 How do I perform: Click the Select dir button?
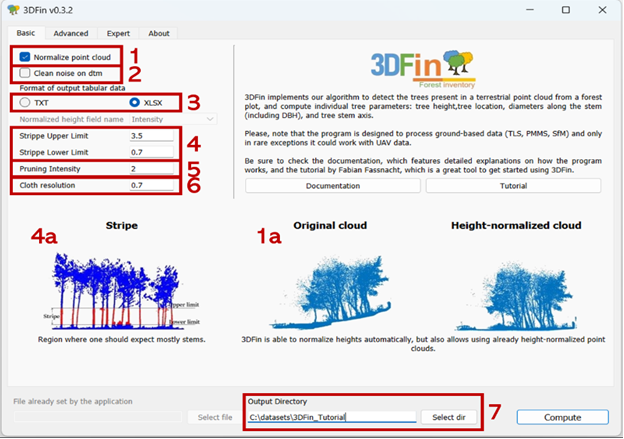click(x=448, y=417)
